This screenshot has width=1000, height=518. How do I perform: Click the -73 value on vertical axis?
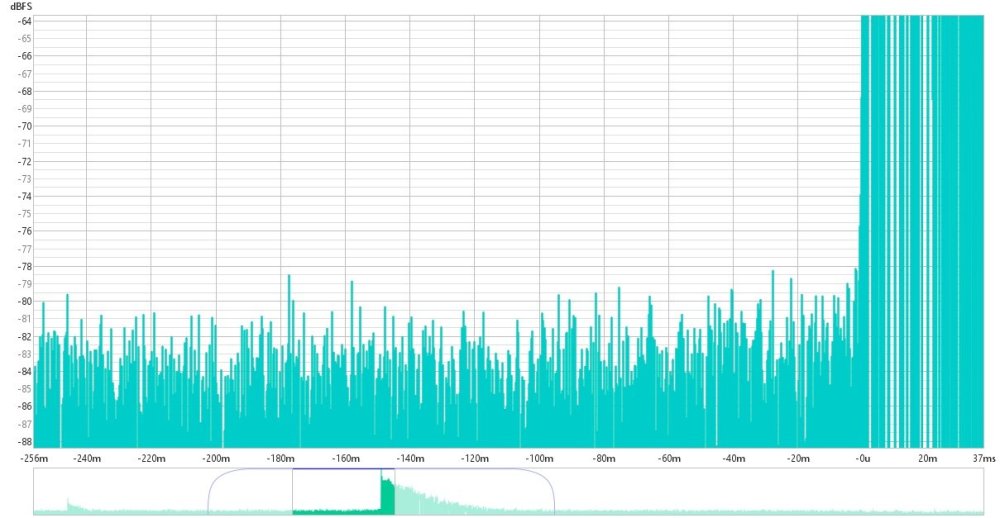(x=24, y=179)
